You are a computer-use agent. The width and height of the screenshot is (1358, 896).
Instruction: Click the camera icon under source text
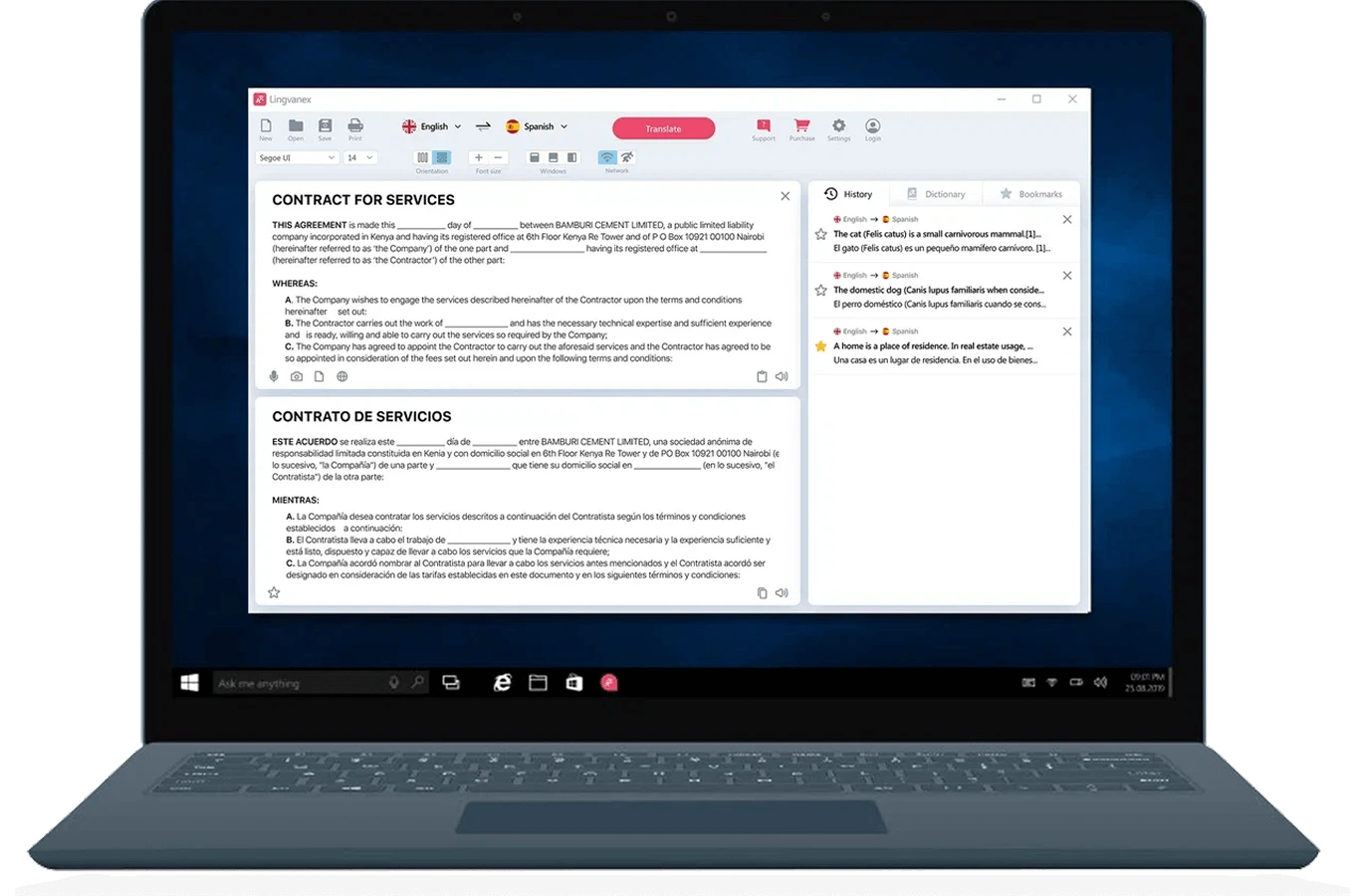[297, 376]
